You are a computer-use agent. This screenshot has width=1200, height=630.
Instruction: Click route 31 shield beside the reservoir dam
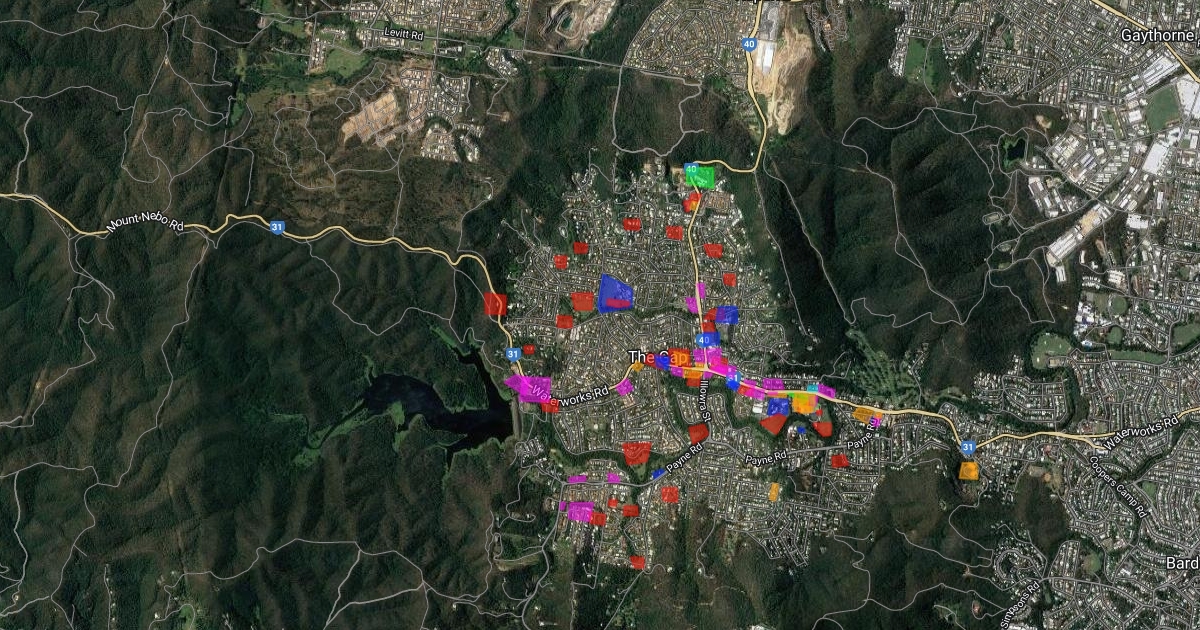(513, 353)
